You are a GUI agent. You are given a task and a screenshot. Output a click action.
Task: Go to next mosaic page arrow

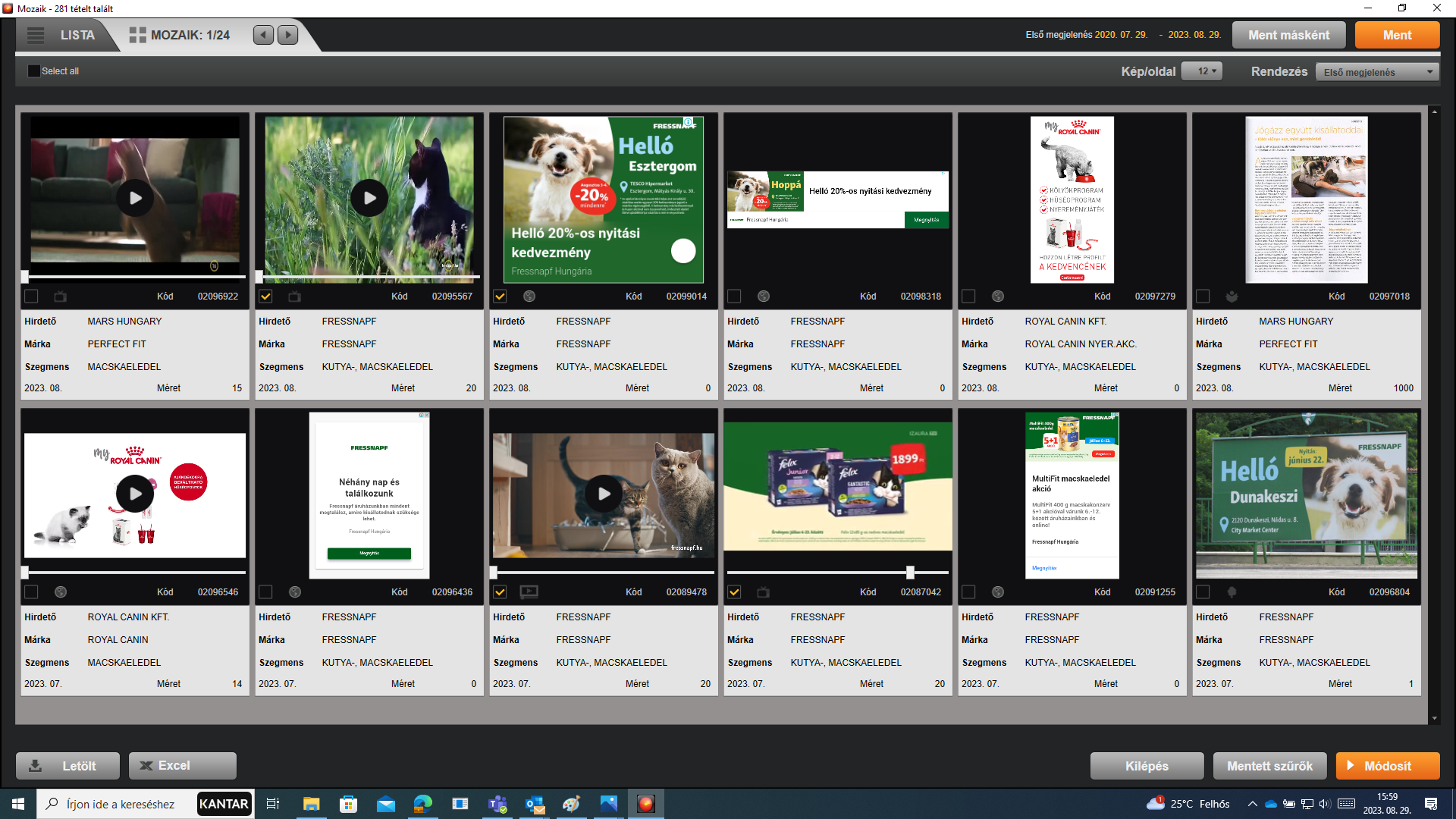coord(288,35)
